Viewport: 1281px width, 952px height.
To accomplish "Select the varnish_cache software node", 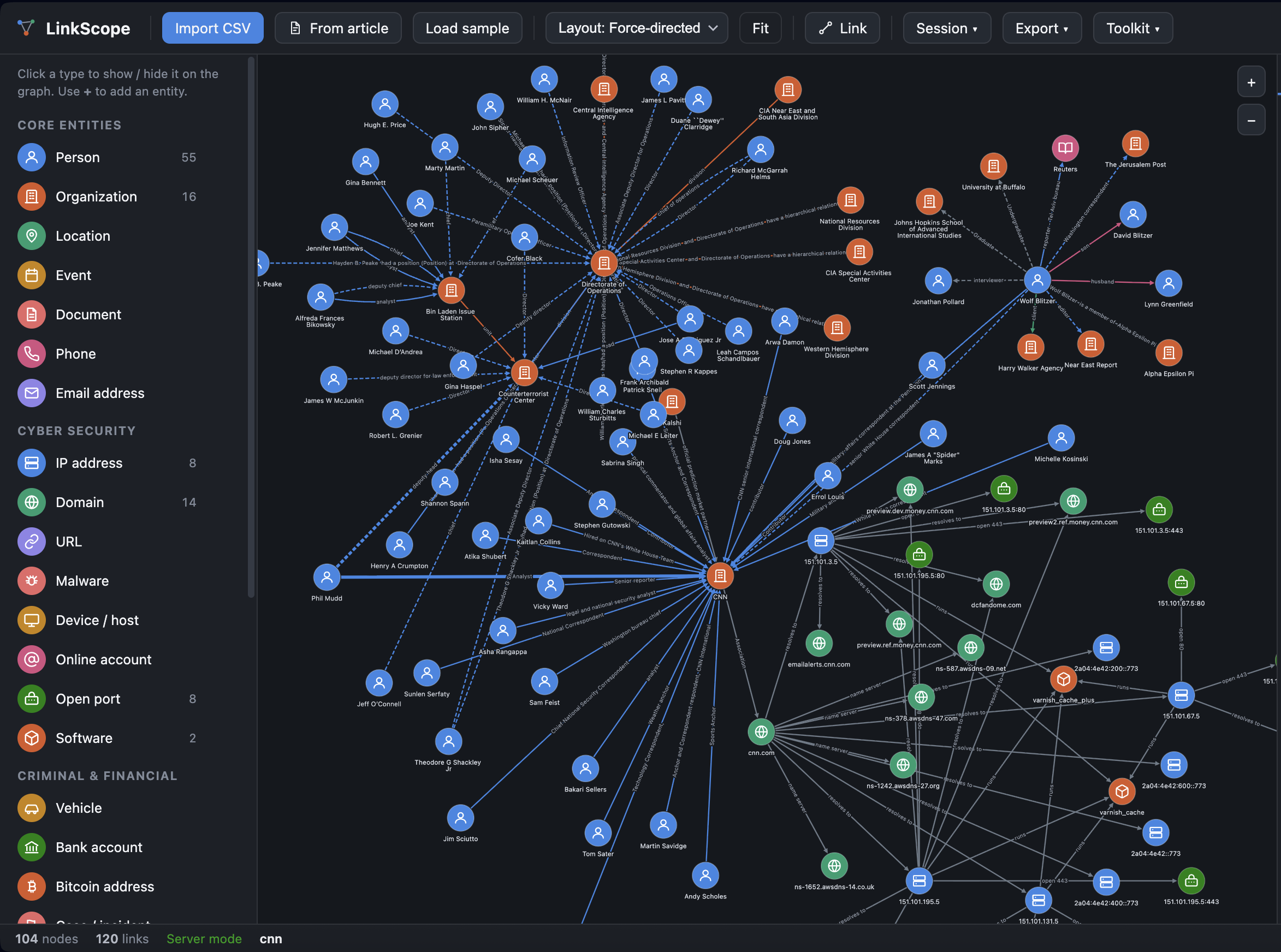I will point(1122,791).
